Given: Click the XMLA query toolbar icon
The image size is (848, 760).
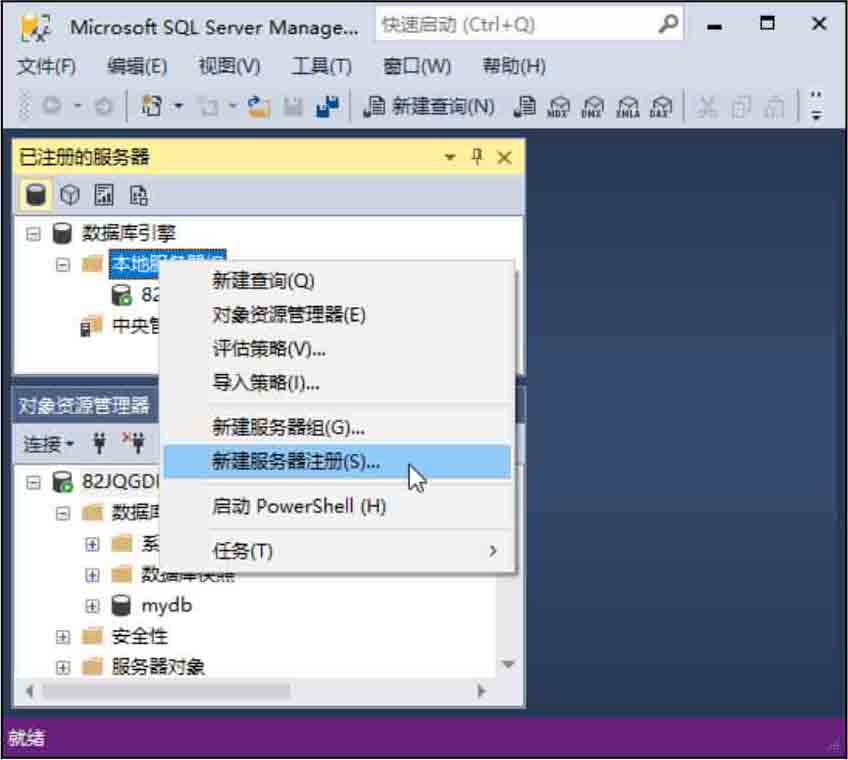Looking at the screenshot, I should click(x=627, y=106).
